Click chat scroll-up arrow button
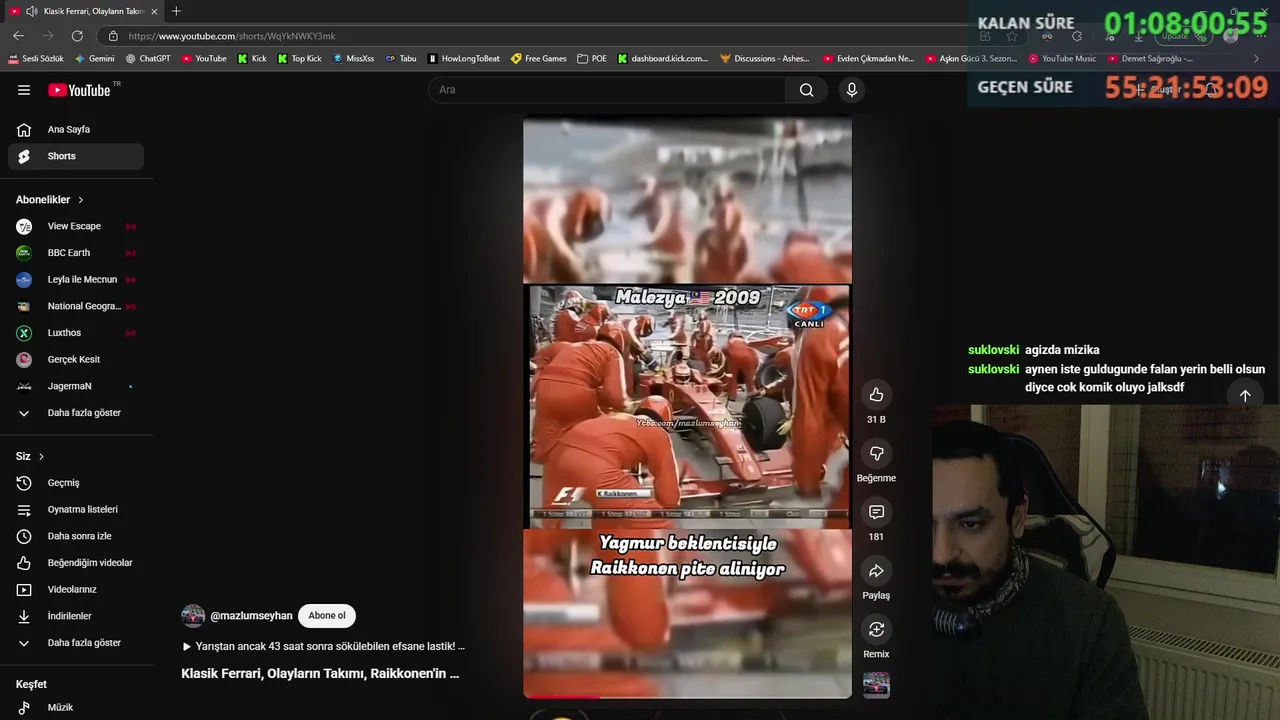1280x720 pixels. pyautogui.click(x=1245, y=396)
